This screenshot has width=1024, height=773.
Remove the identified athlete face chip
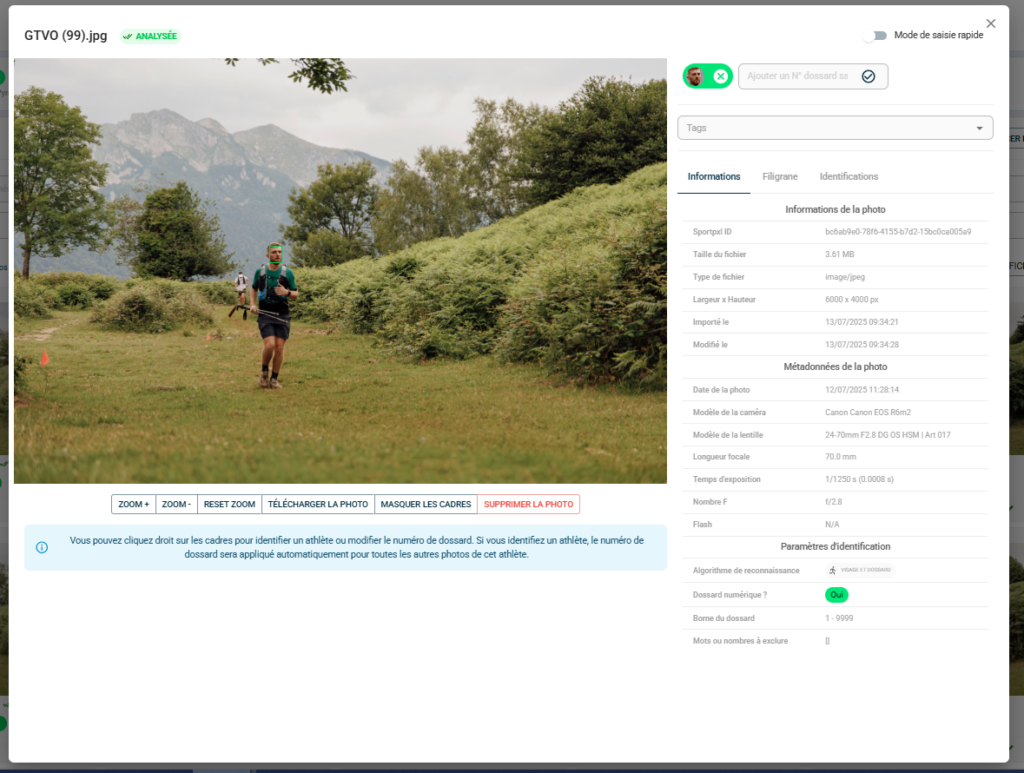pyautogui.click(x=720, y=76)
